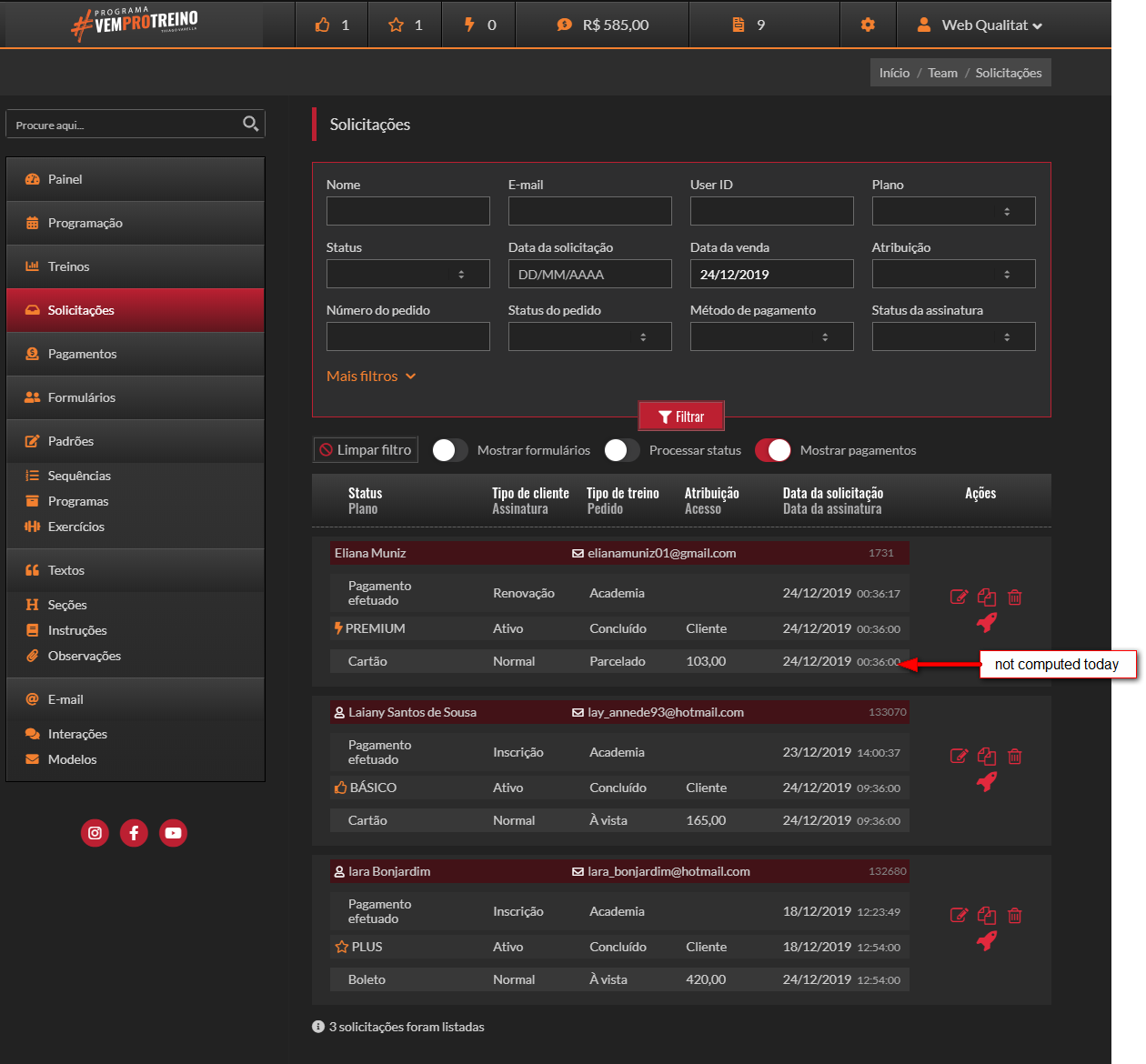
Task: Enable the Mostrar formulários toggle
Action: coord(449,450)
